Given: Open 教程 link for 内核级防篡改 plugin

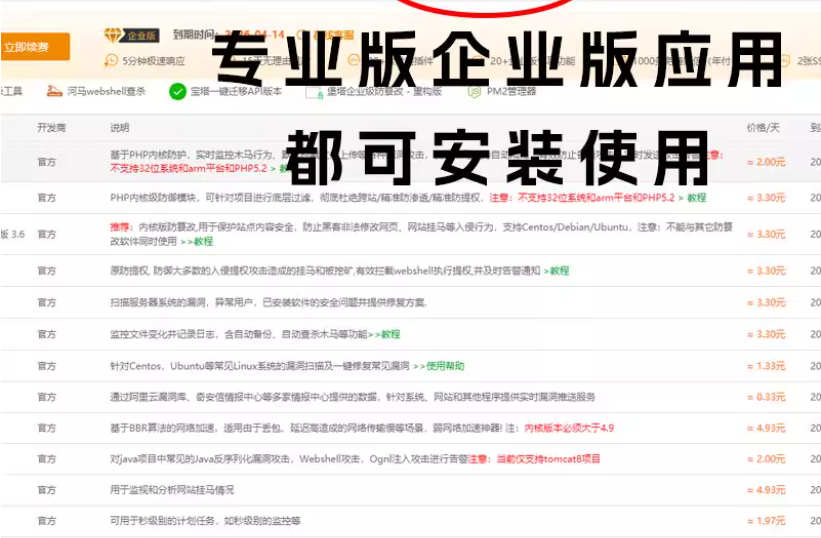Looking at the screenshot, I should 203,241.
